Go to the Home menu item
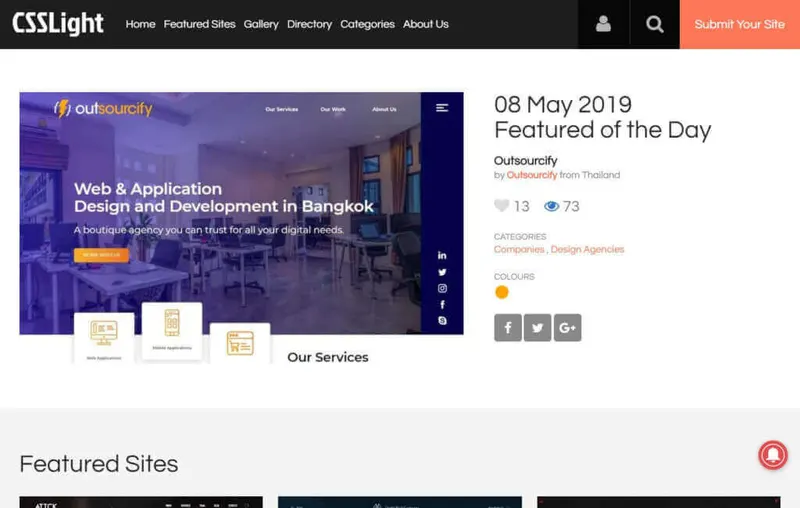The image size is (800, 508). (140, 24)
